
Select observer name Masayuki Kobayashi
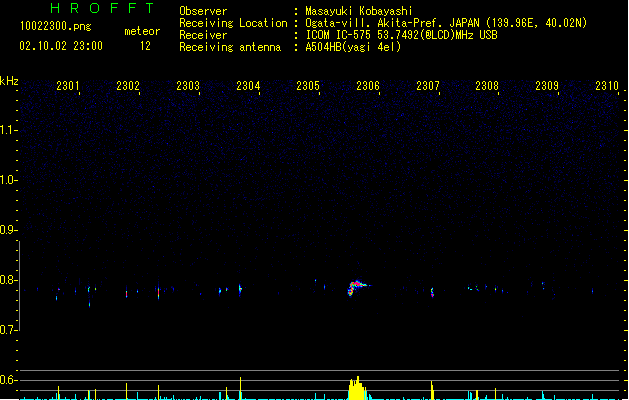[x=359, y=11]
